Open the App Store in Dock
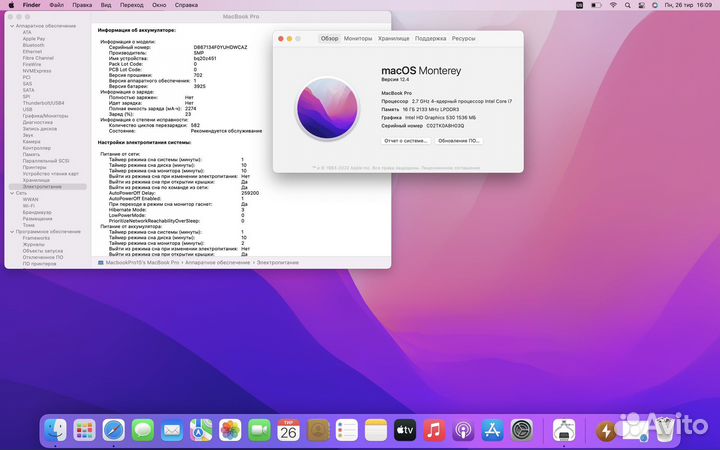This screenshot has height=450, width=720. 493,431
